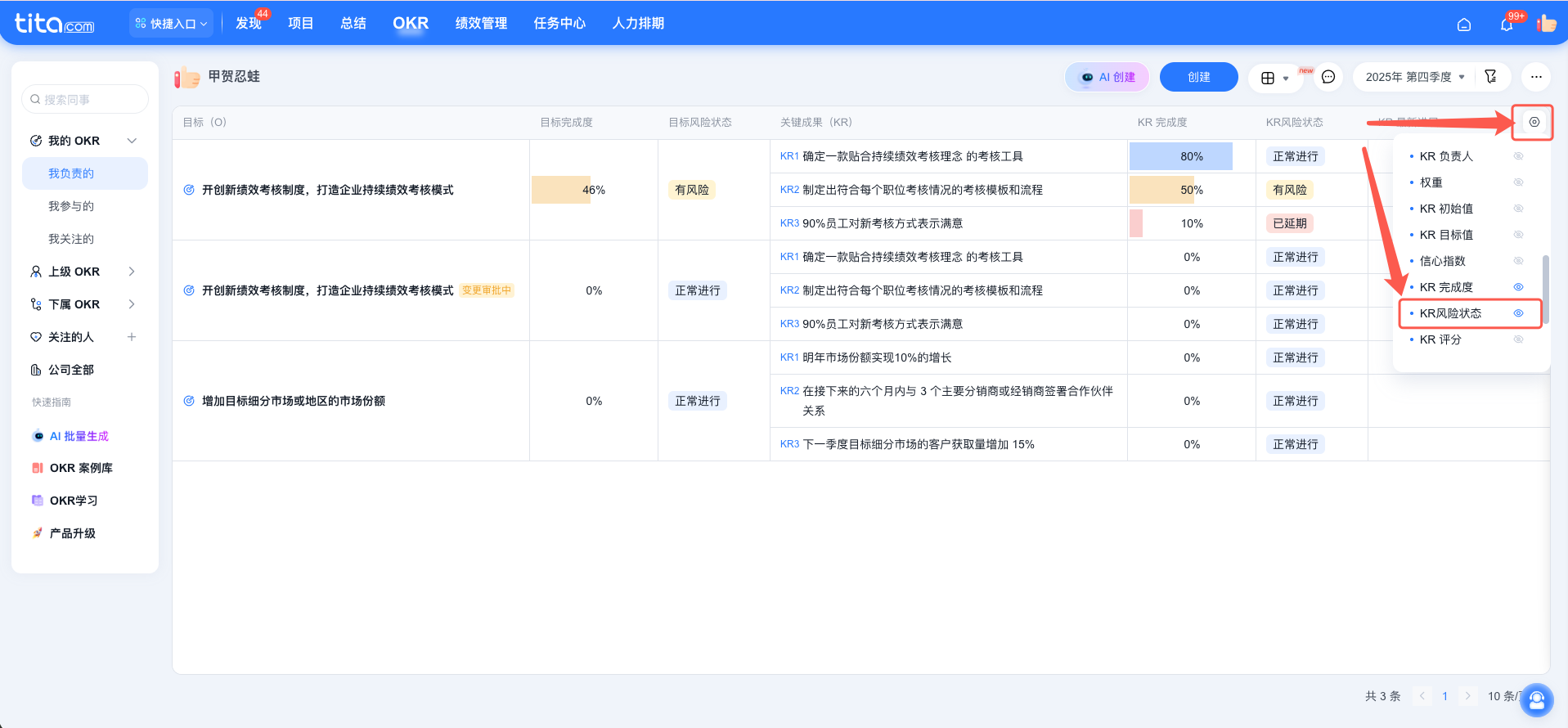
Task: Hide the KR风险状态 column
Action: click(x=1518, y=313)
